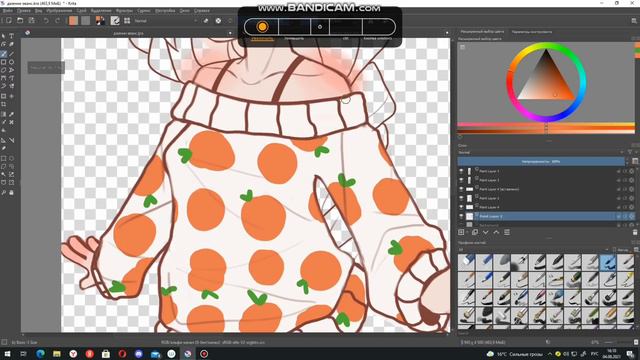Select the Move tool
This screenshot has width=640, height=360.
click(11, 96)
